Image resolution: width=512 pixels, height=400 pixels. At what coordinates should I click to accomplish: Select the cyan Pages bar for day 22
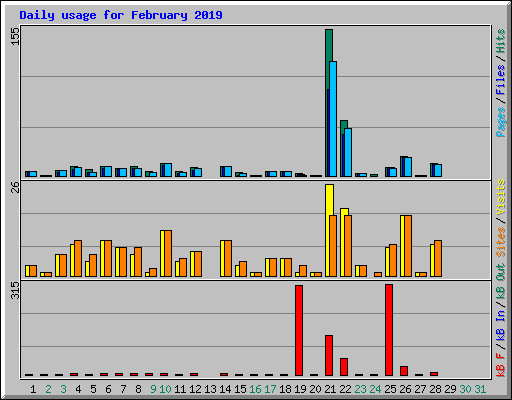(x=348, y=152)
